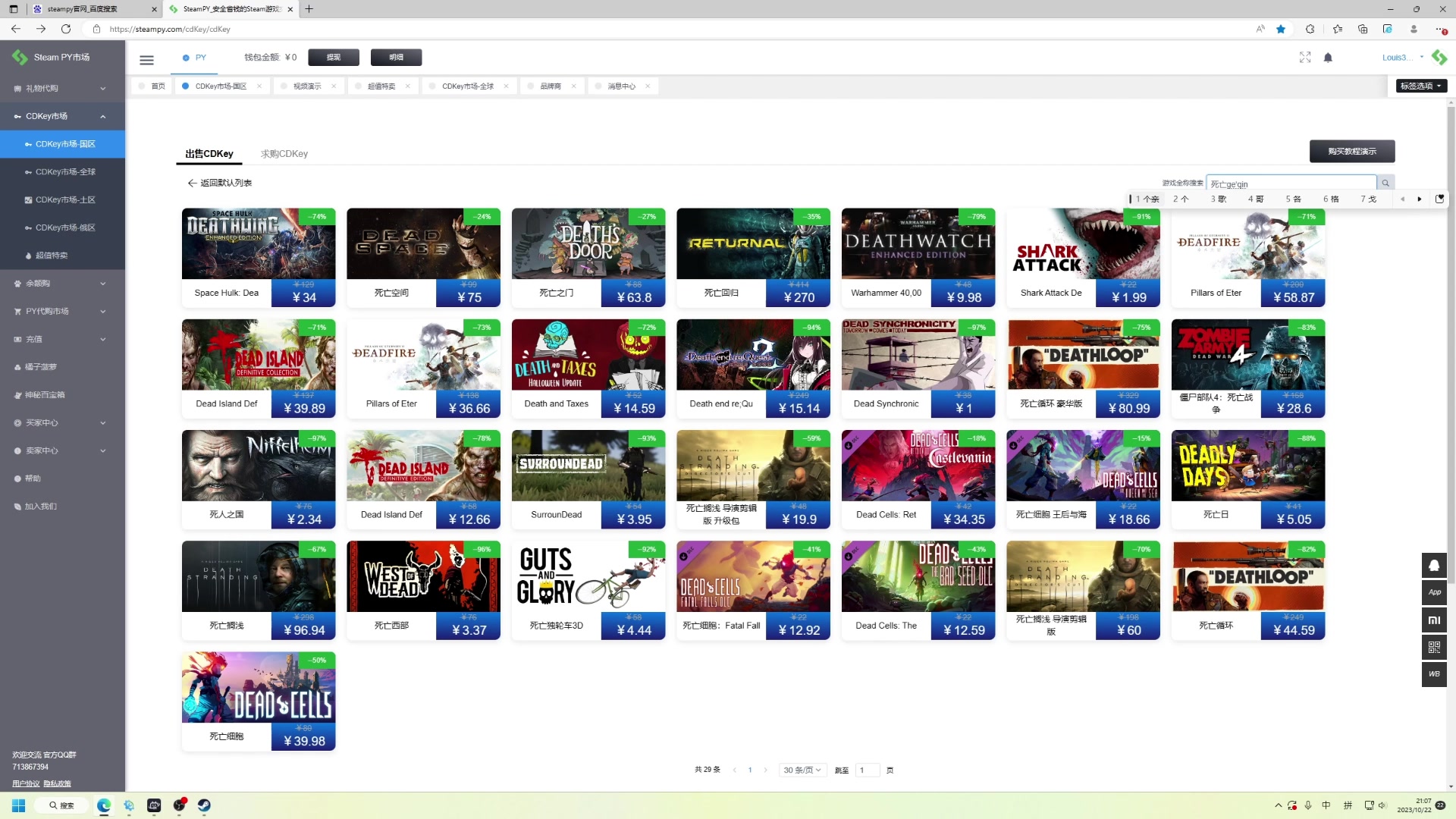Image resolution: width=1456 pixels, height=819 pixels.
Task: Click the Steam PY市场 logo
Action: (x=50, y=57)
